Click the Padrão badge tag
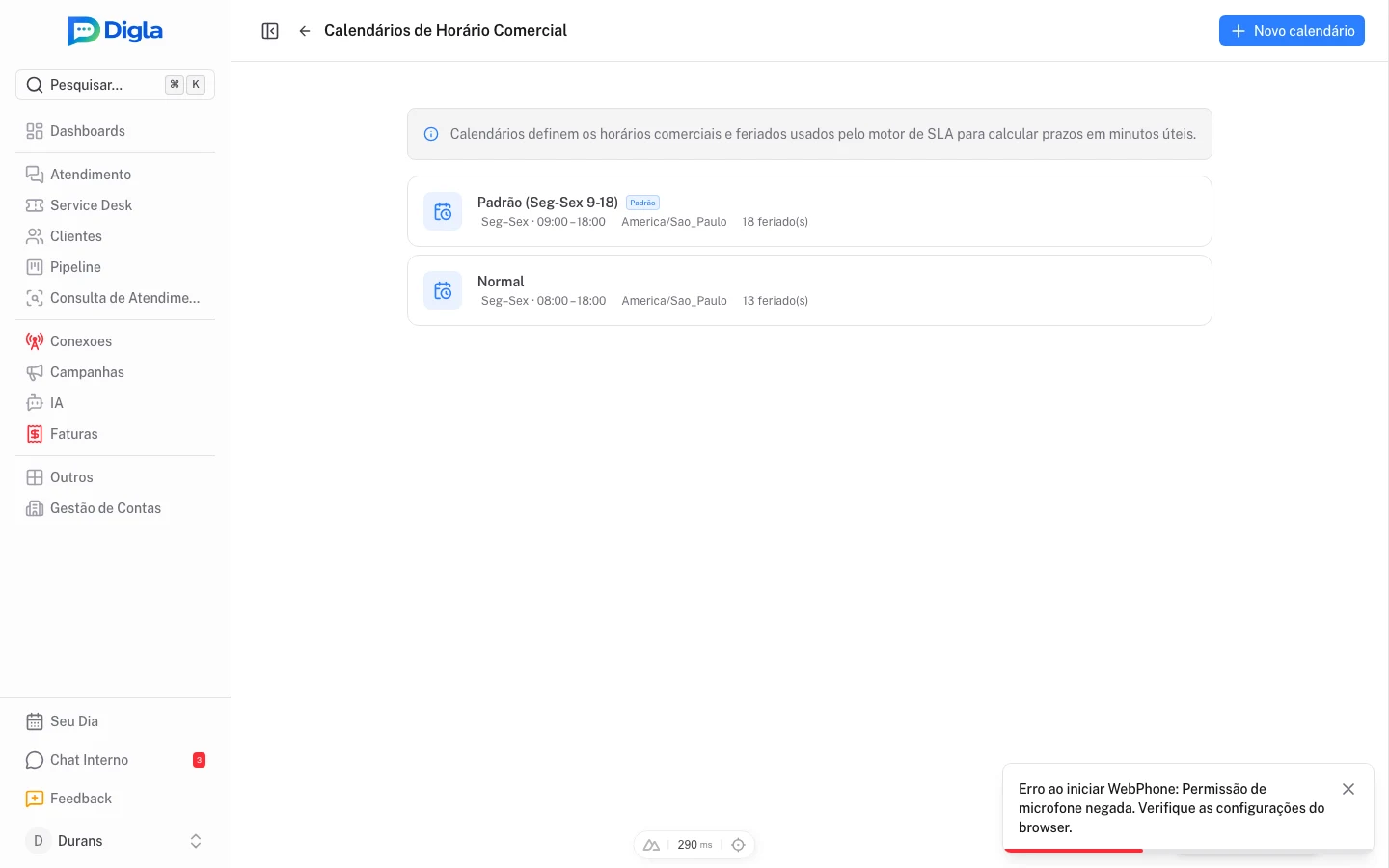1389x868 pixels. click(x=642, y=203)
